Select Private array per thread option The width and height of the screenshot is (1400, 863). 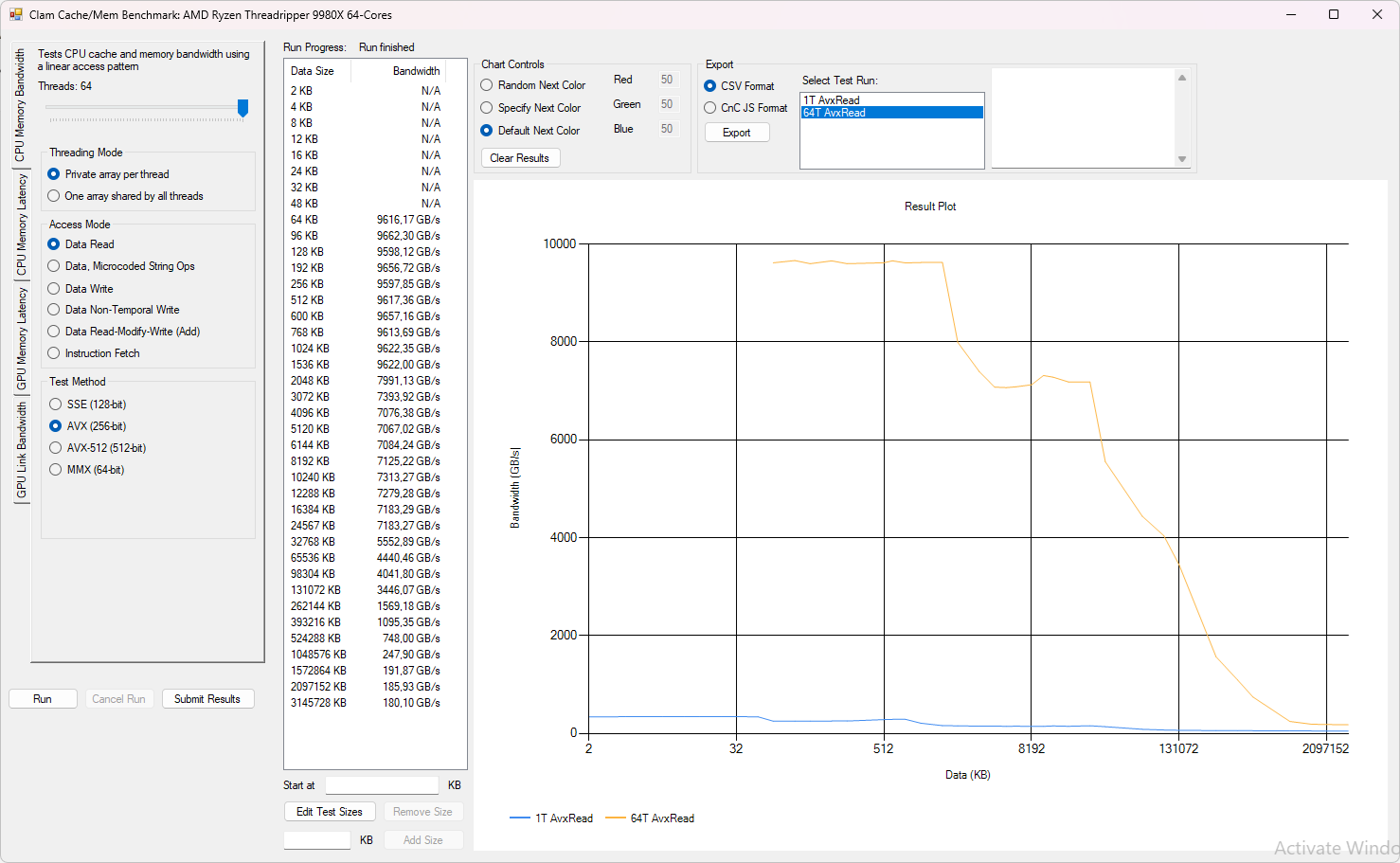coord(108,174)
